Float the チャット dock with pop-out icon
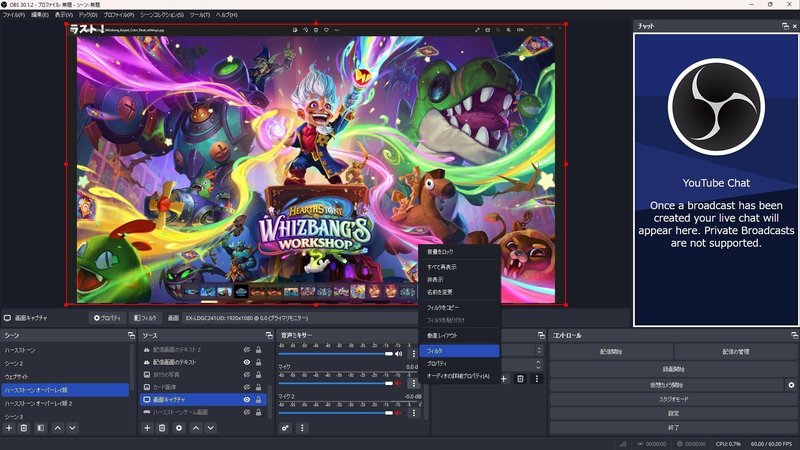This screenshot has width=800, height=450. (x=785, y=26)
